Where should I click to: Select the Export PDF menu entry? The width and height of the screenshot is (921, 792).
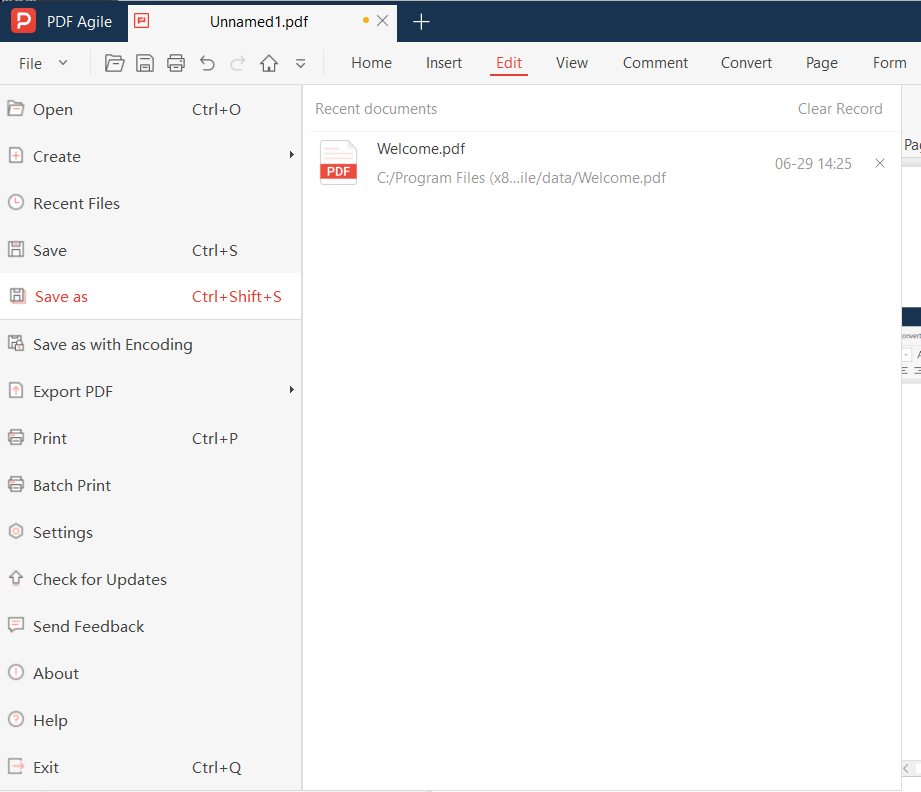[150, 391]
